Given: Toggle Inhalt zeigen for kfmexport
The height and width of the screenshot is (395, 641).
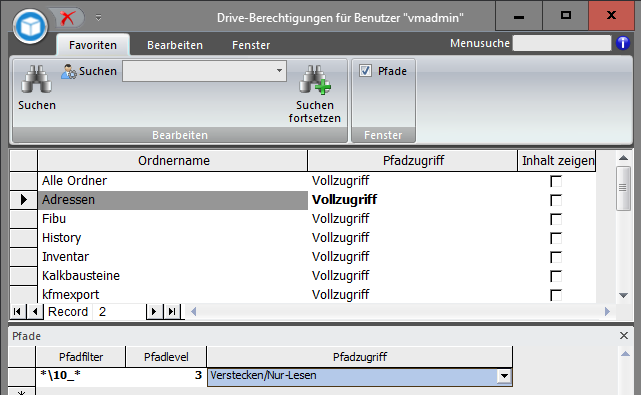Looking at the screenshot, I should (x=556, y=295).
